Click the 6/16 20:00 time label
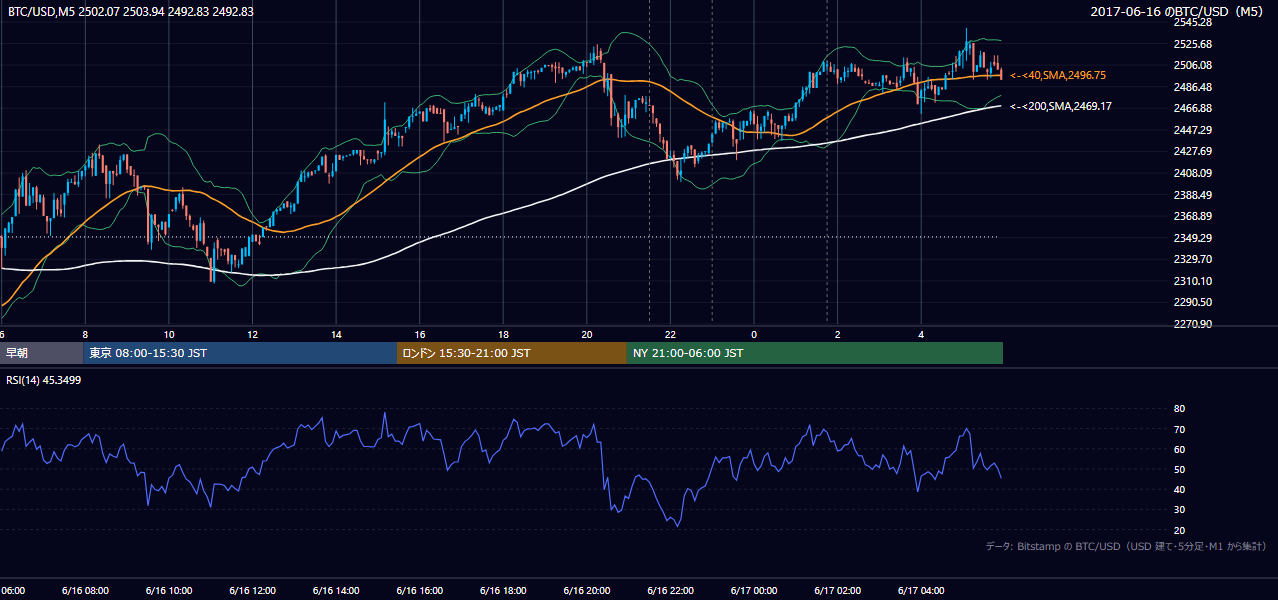The image size is (1278, 600). coord(587,591)
